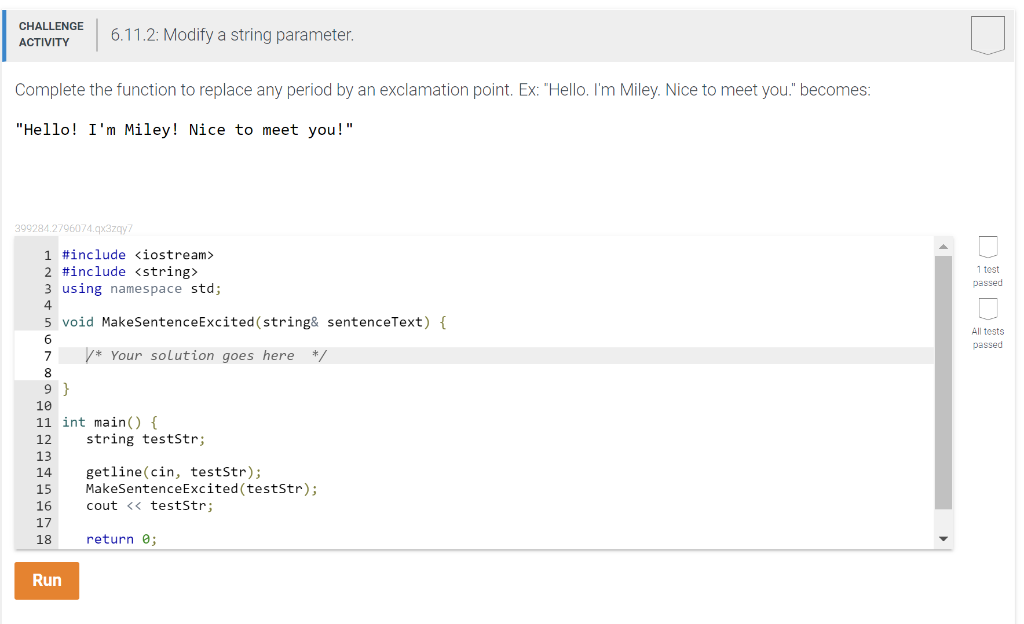Click line number 5 in the editor
Image resolution: width=1024 pixels, height=624 pixels.
[x=46, y=321]
